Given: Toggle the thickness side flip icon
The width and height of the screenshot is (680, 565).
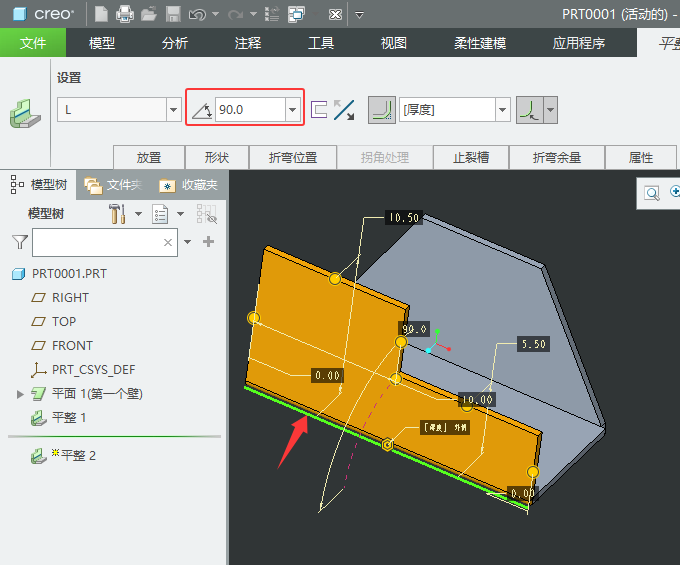Looking at the screenshot, I should click(x=319, y=110).
